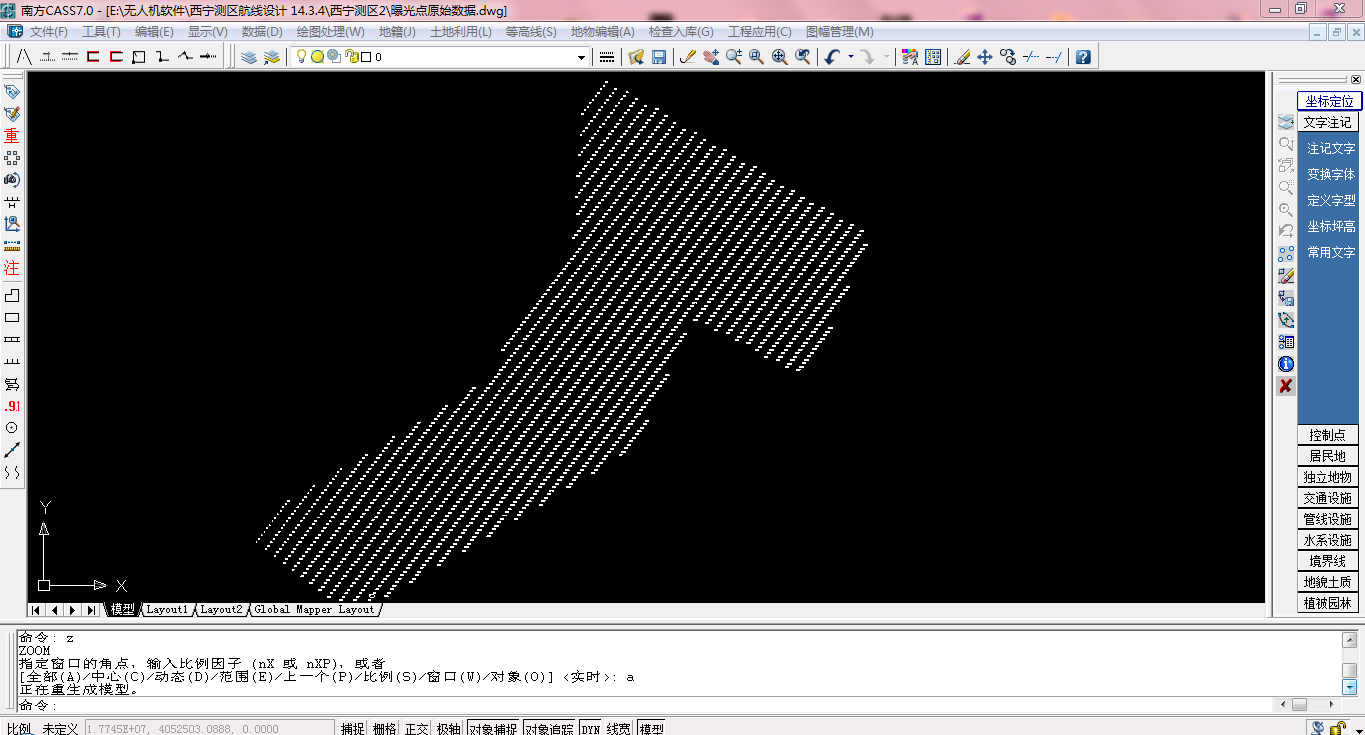
Task: Select 坐标坪高 in the right panel
Action: [x=1331, y=226]
